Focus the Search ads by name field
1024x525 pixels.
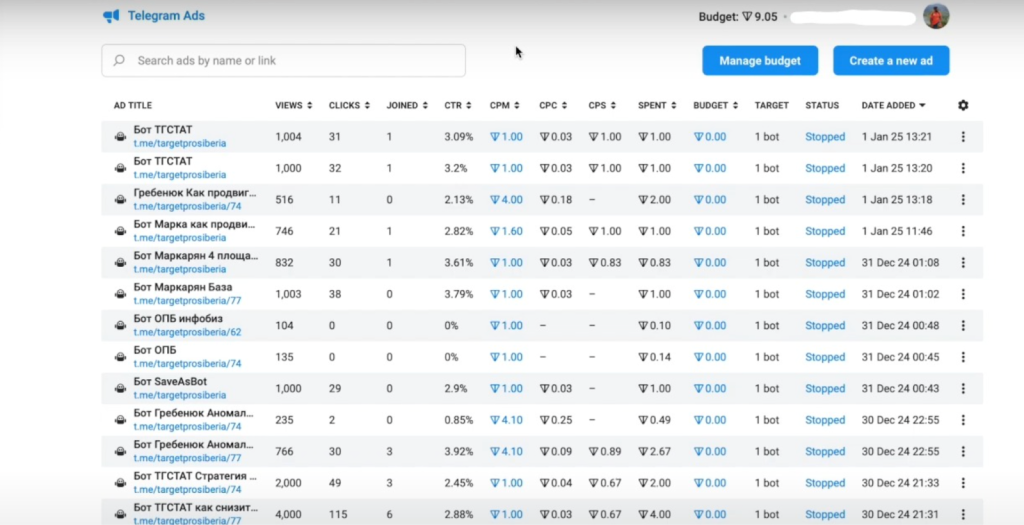[283, 61]
